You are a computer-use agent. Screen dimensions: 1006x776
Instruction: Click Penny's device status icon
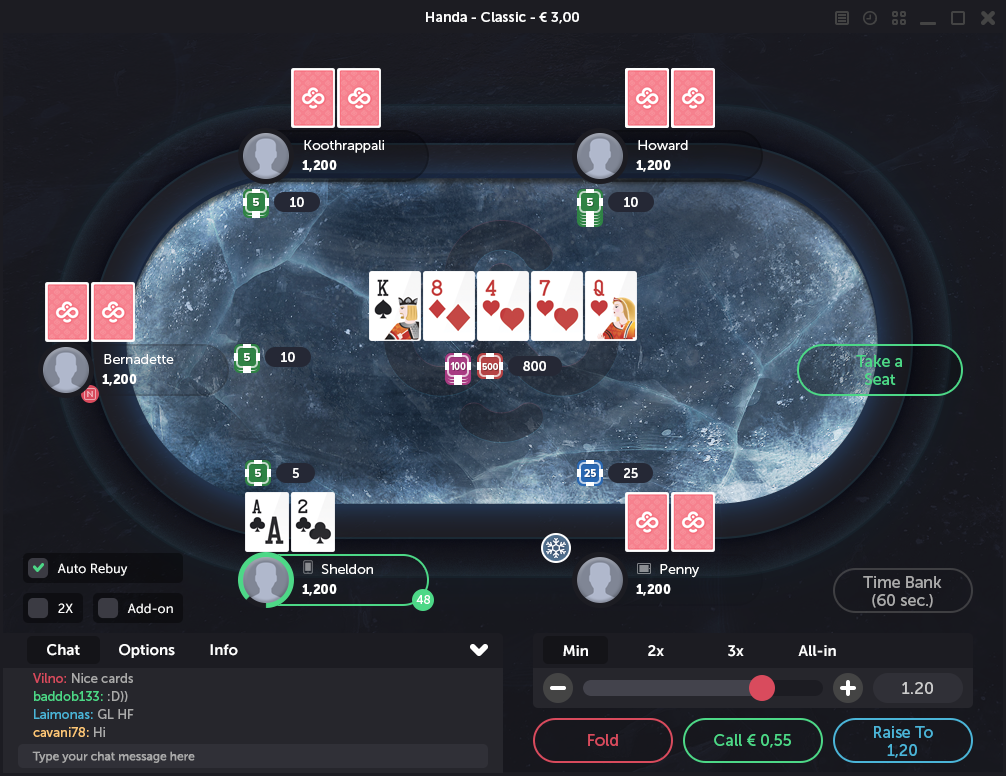(x=644, y=568)
